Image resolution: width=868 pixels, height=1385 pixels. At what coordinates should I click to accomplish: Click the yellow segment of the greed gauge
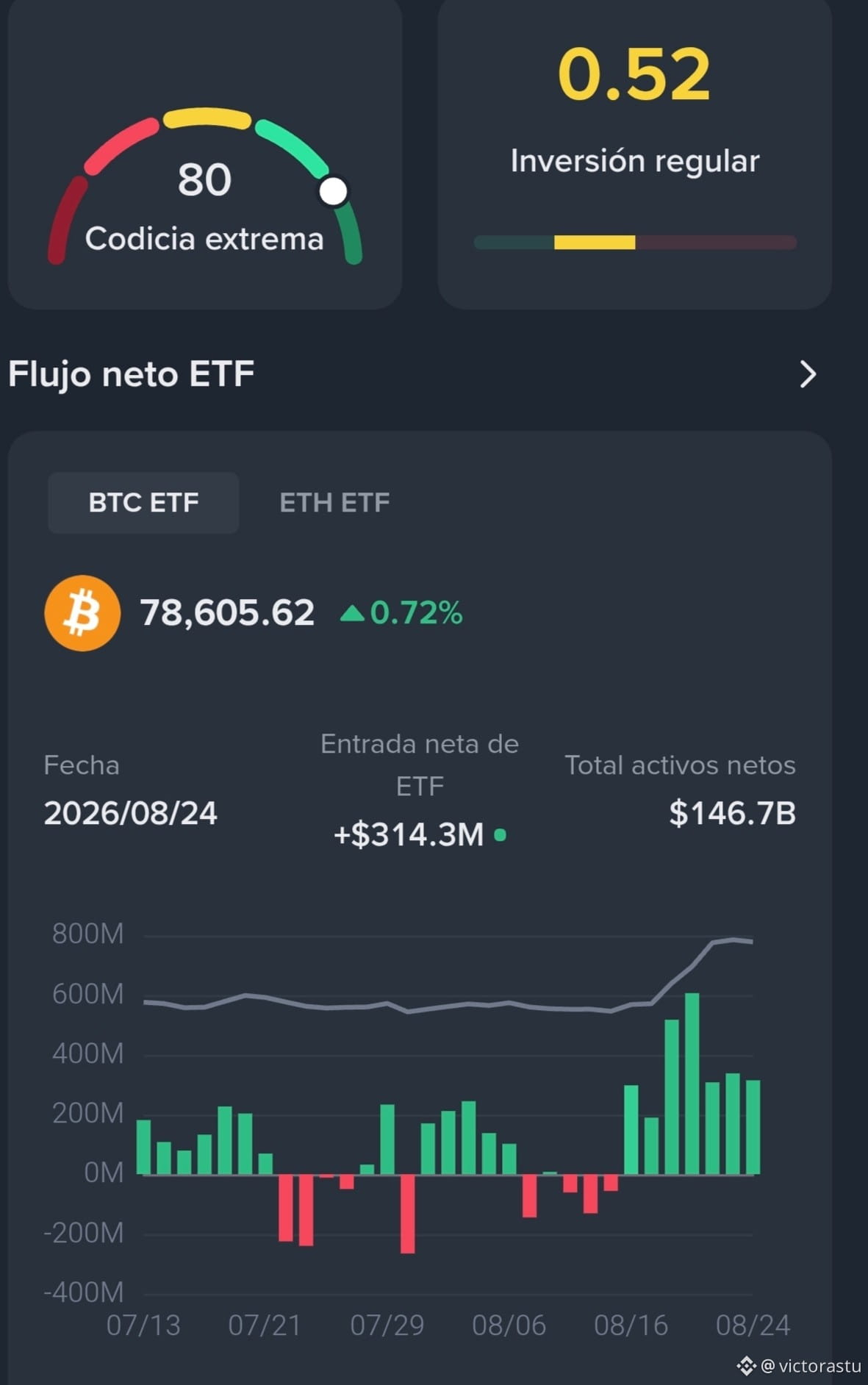click(207, 118)
